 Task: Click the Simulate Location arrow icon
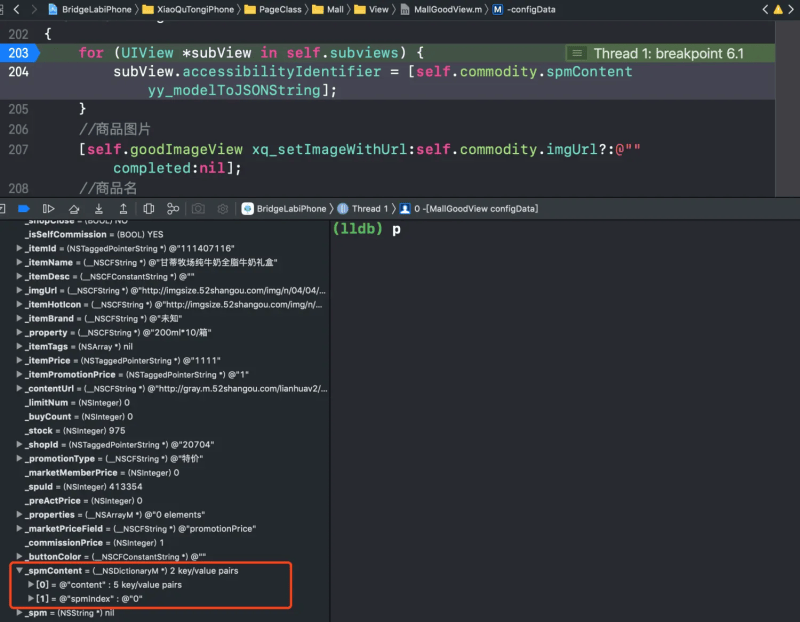(x=222, y=209)
